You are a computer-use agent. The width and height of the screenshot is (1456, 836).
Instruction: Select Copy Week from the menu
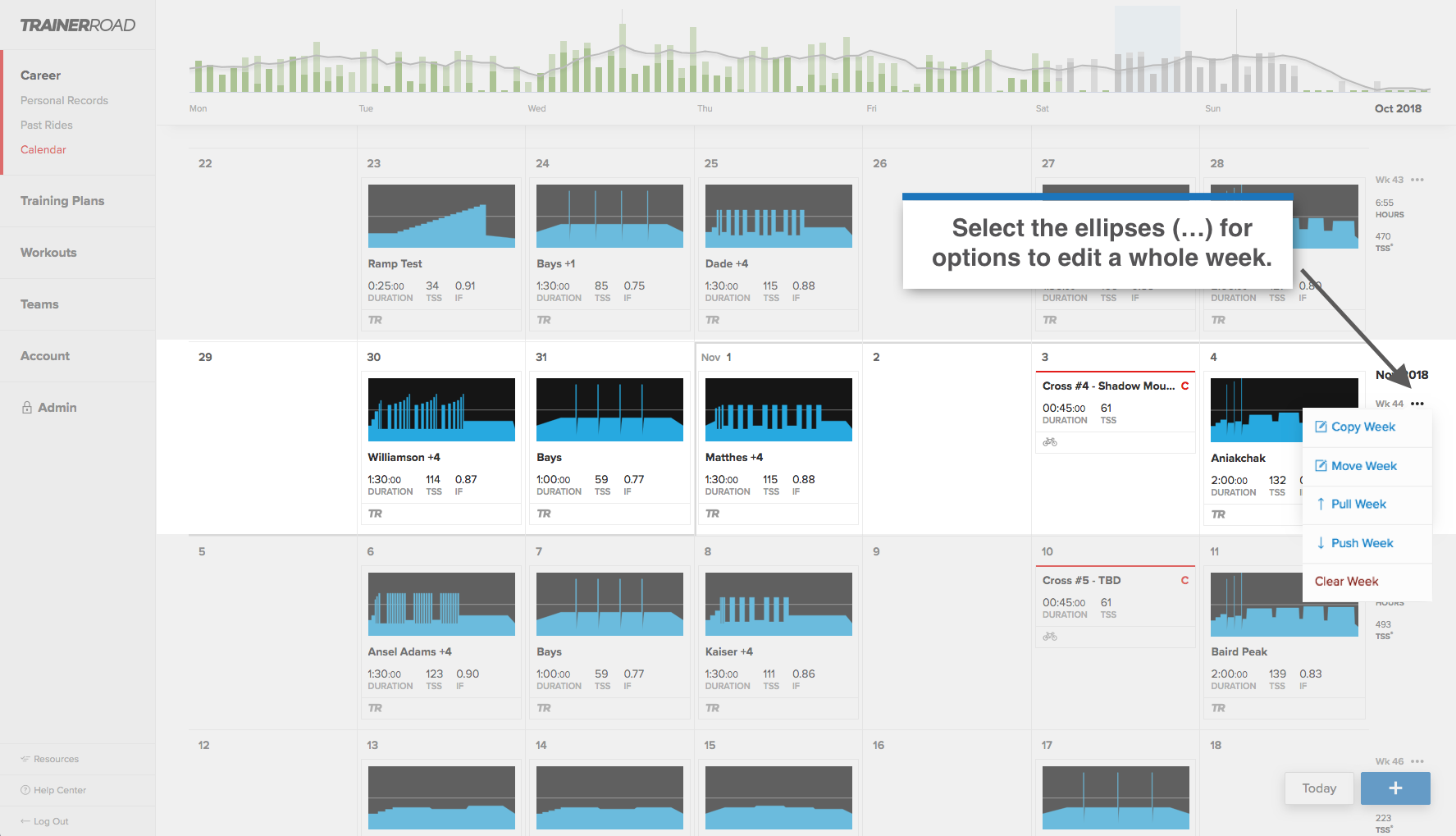click(x=1367, y=427)
